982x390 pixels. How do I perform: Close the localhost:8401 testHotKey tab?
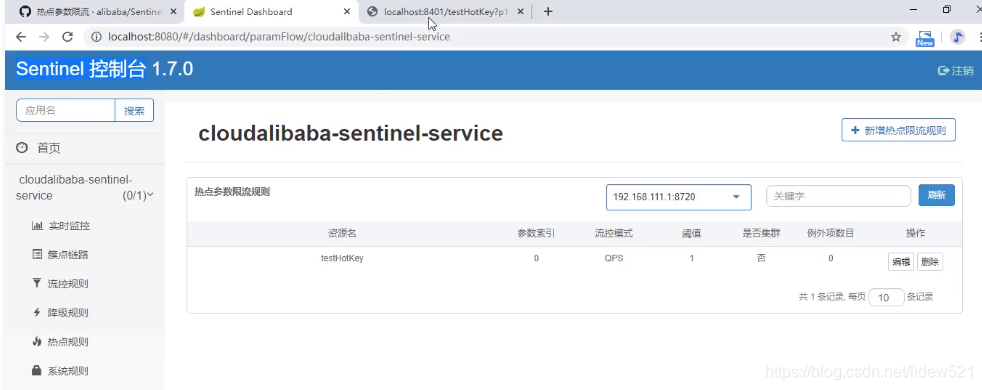tap(520, 11)
